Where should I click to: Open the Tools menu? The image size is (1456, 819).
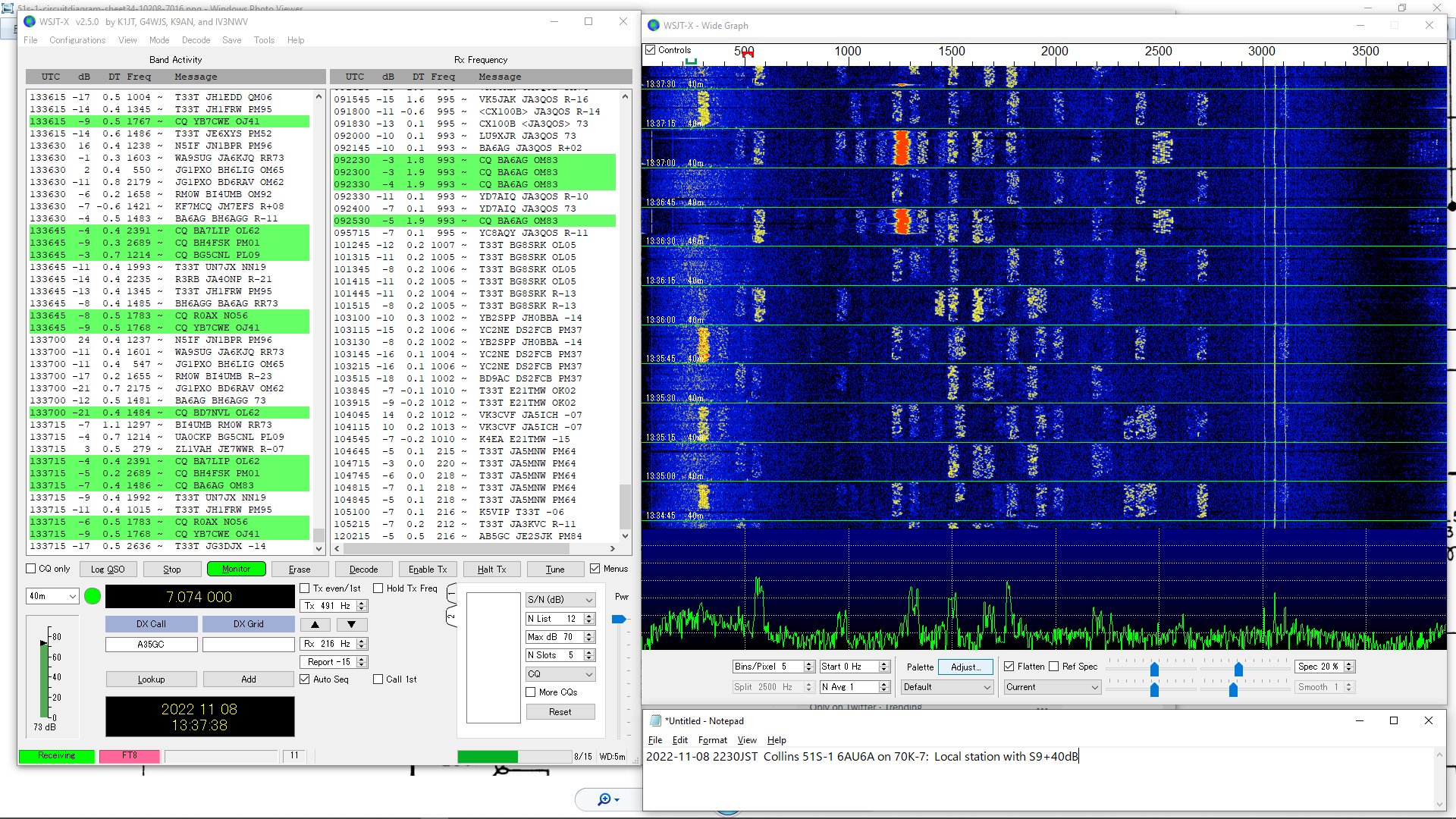point(264,40)
